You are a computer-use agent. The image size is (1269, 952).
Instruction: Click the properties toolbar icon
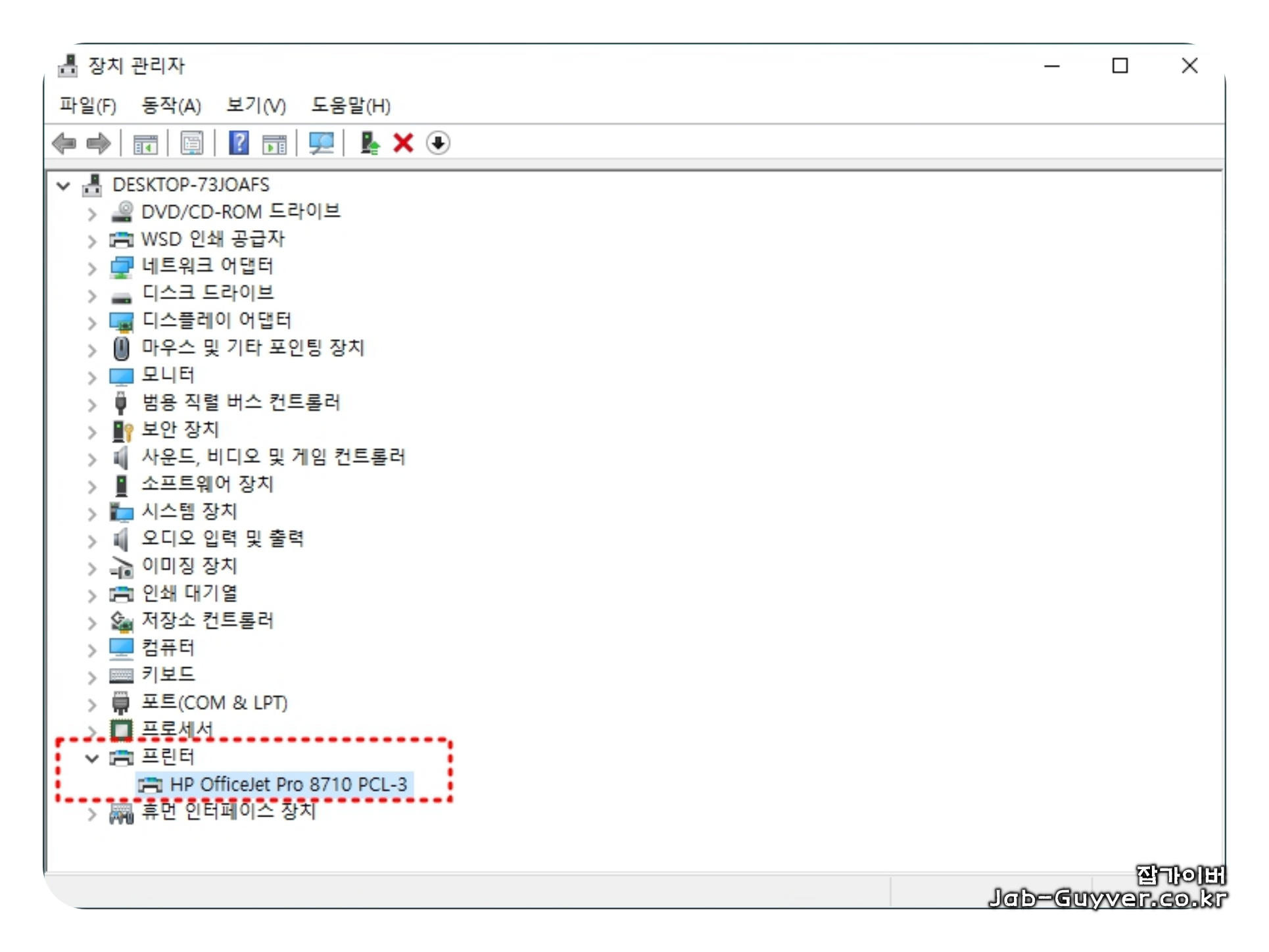(x=192, y=143)
